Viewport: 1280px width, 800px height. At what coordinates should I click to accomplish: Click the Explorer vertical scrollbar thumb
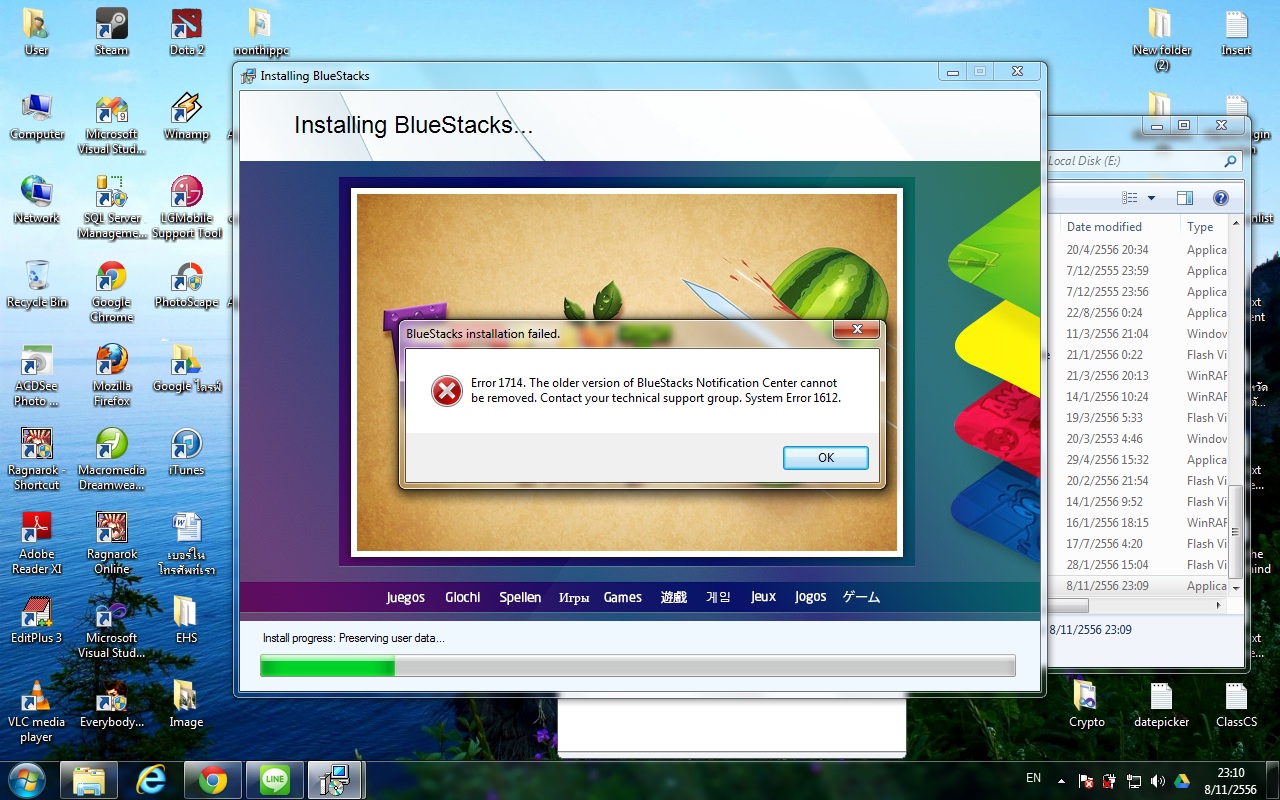(1238, 531)
